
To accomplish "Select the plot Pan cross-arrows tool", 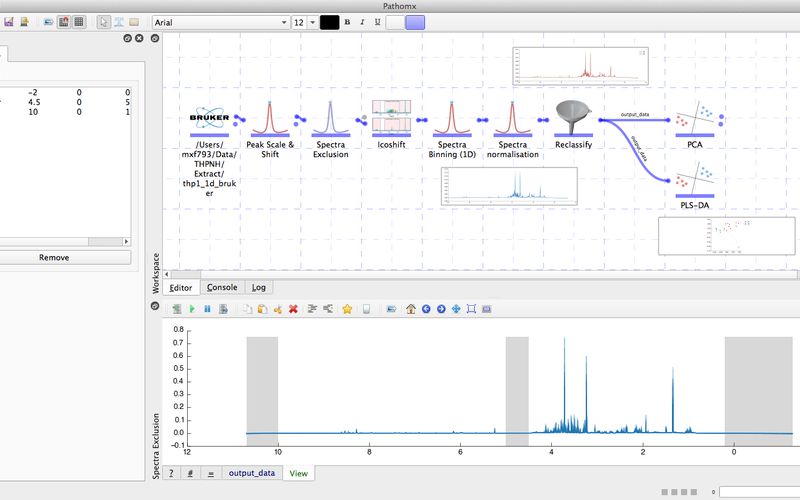I will [x=456, y=309].
